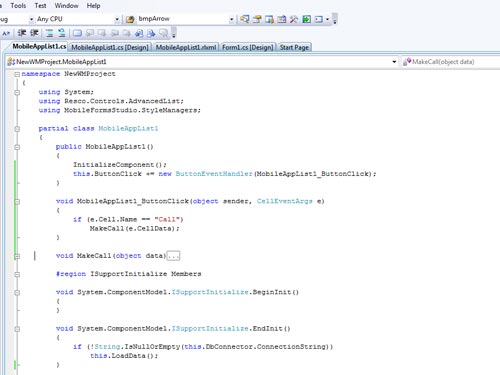Click 'InitializeComponent();' in the constructor
This screenshot has width=500, height=375.
tap(119, 165)
